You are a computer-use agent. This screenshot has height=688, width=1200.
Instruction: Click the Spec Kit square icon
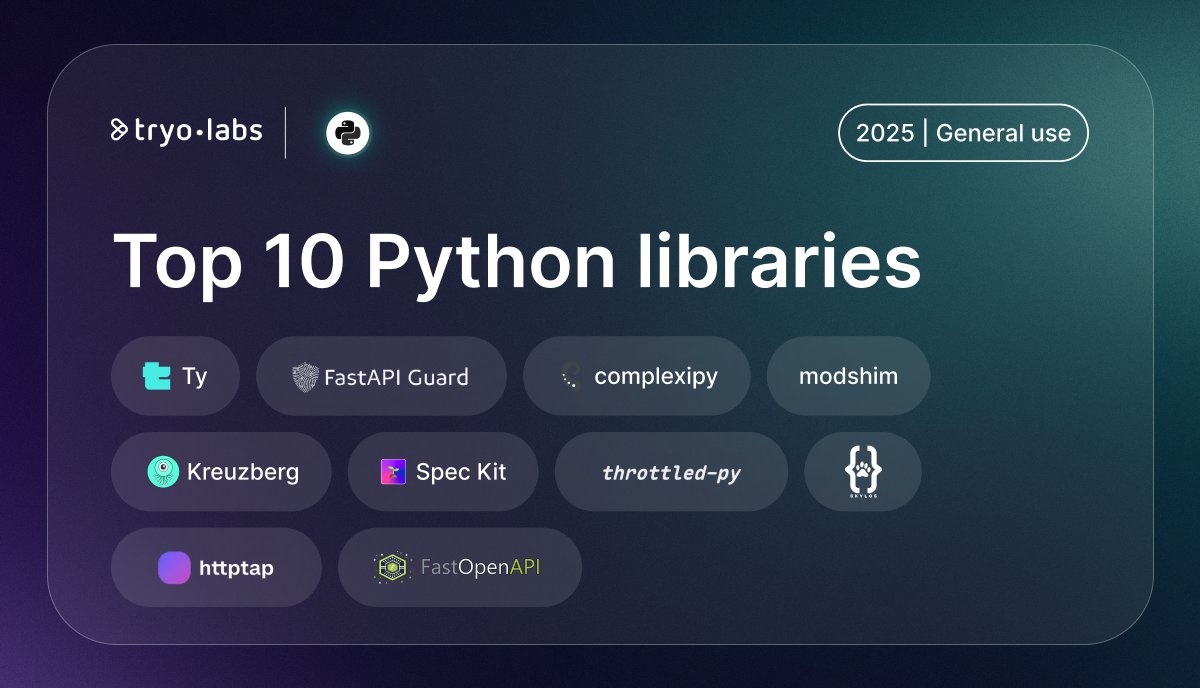[393, 472]
